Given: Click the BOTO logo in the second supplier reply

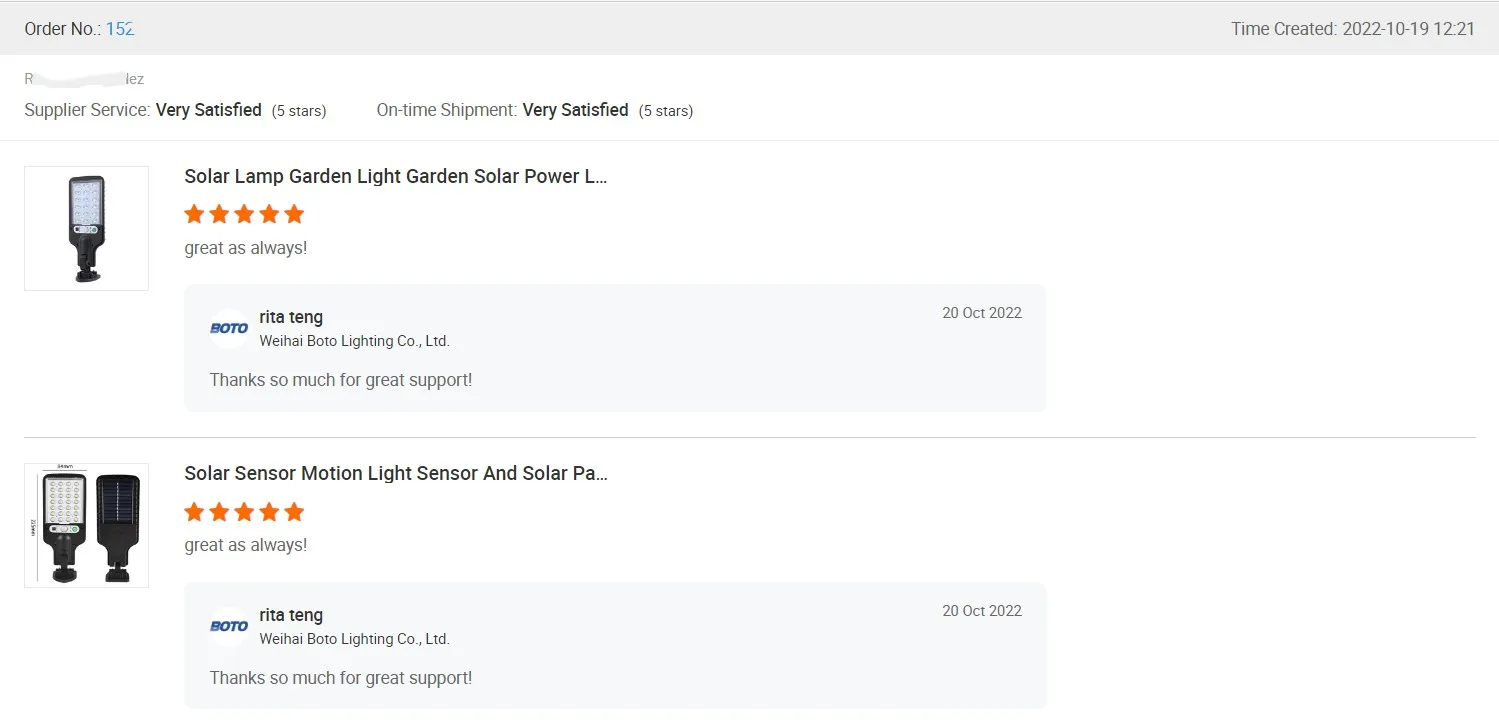Looking at the screenshot, I should click(x=229, y=626).
